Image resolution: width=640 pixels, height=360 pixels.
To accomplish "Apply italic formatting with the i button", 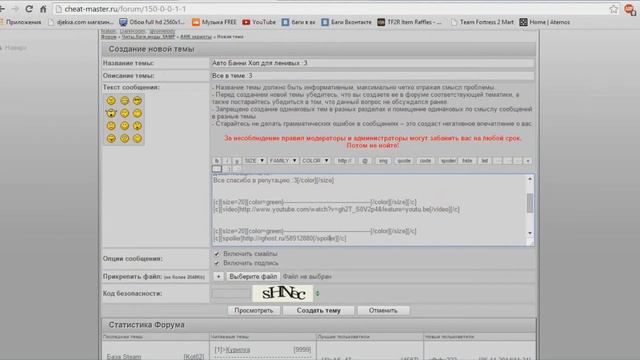I will [227, 161].
